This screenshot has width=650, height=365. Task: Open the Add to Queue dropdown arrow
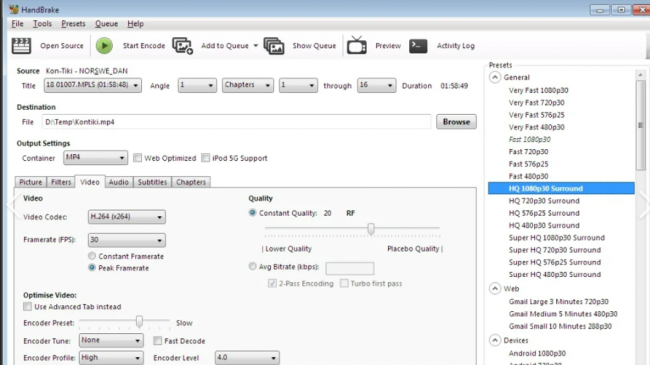click(x=255, y=46)
